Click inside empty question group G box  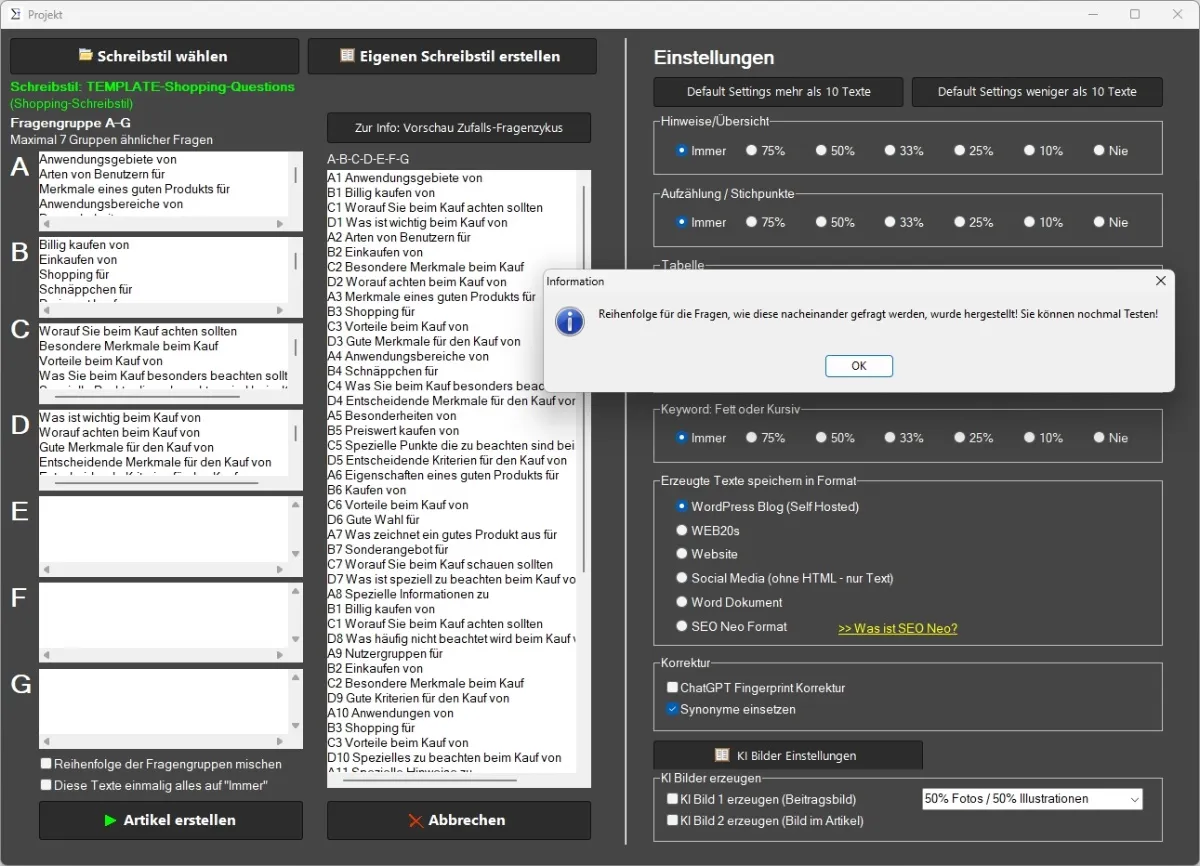(x=163, y=702)
